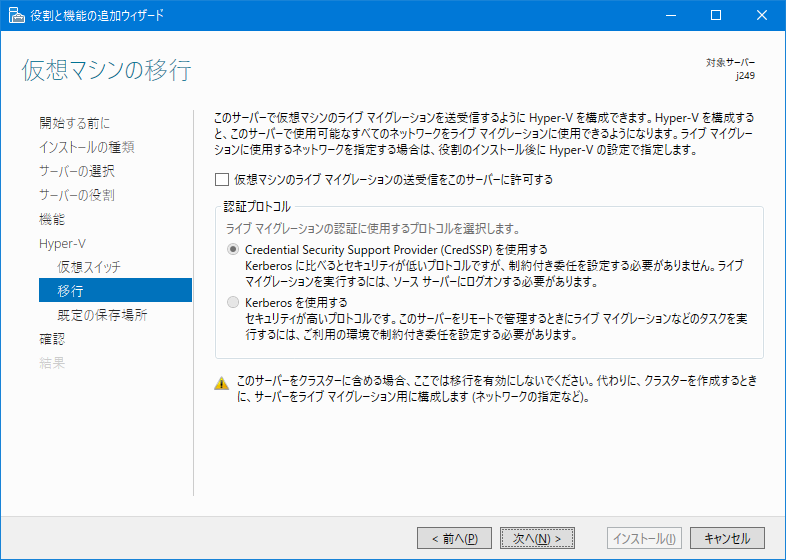
Task: Minimize the wizard window
Action: [669, 15]
